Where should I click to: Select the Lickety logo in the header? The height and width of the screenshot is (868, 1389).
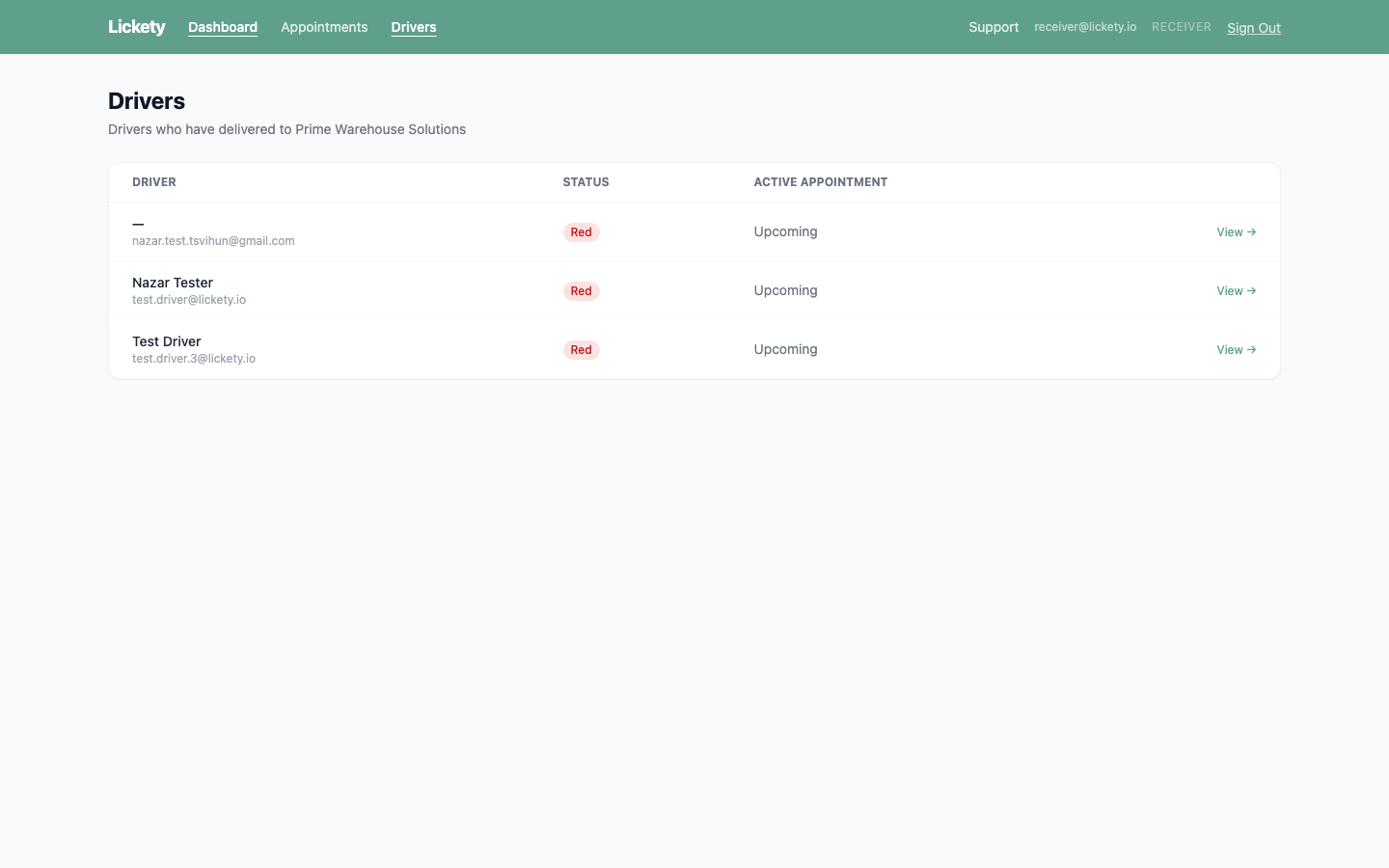click(137, 27)
